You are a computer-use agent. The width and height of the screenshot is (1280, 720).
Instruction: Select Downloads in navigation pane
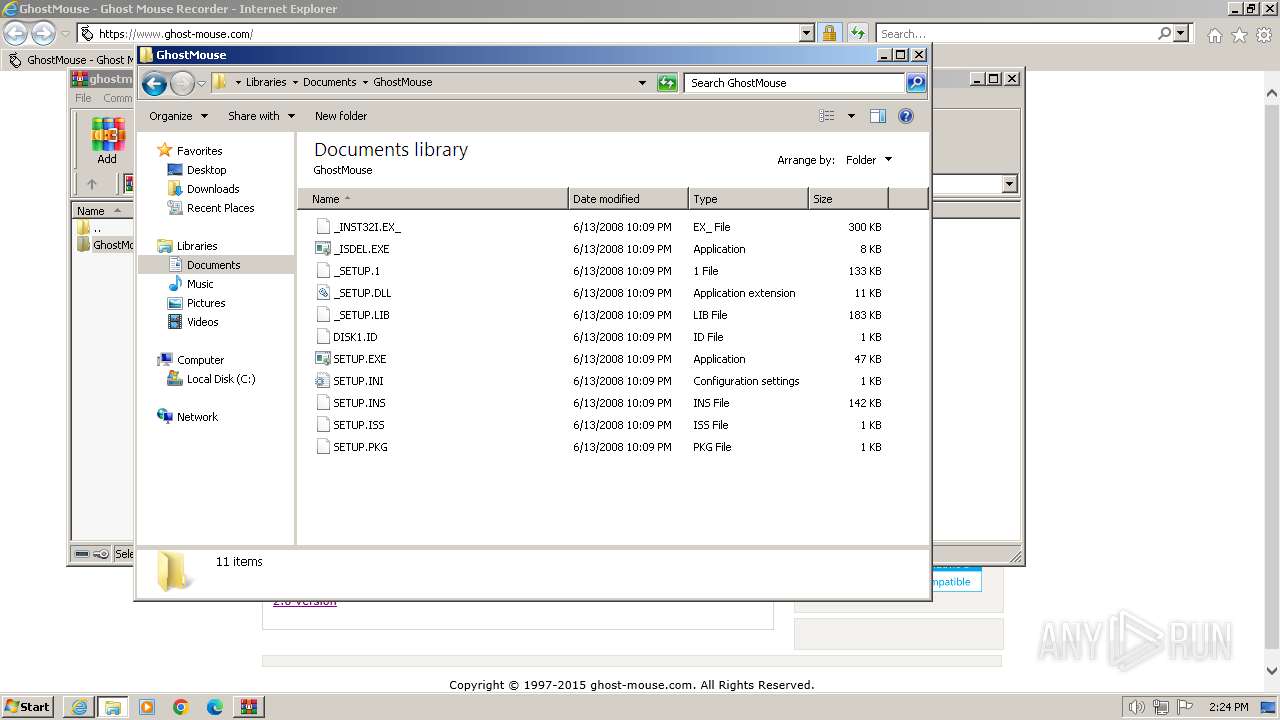pos(212,189)
